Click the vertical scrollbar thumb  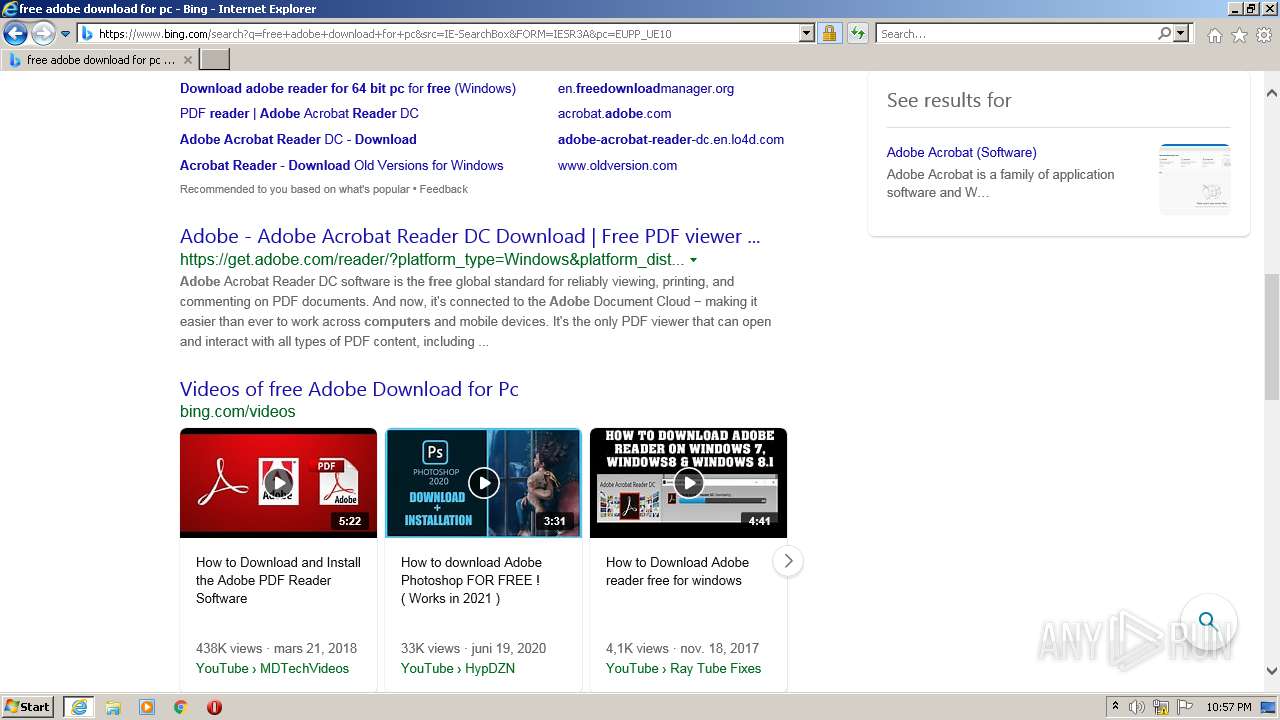tap(1272, 336)
